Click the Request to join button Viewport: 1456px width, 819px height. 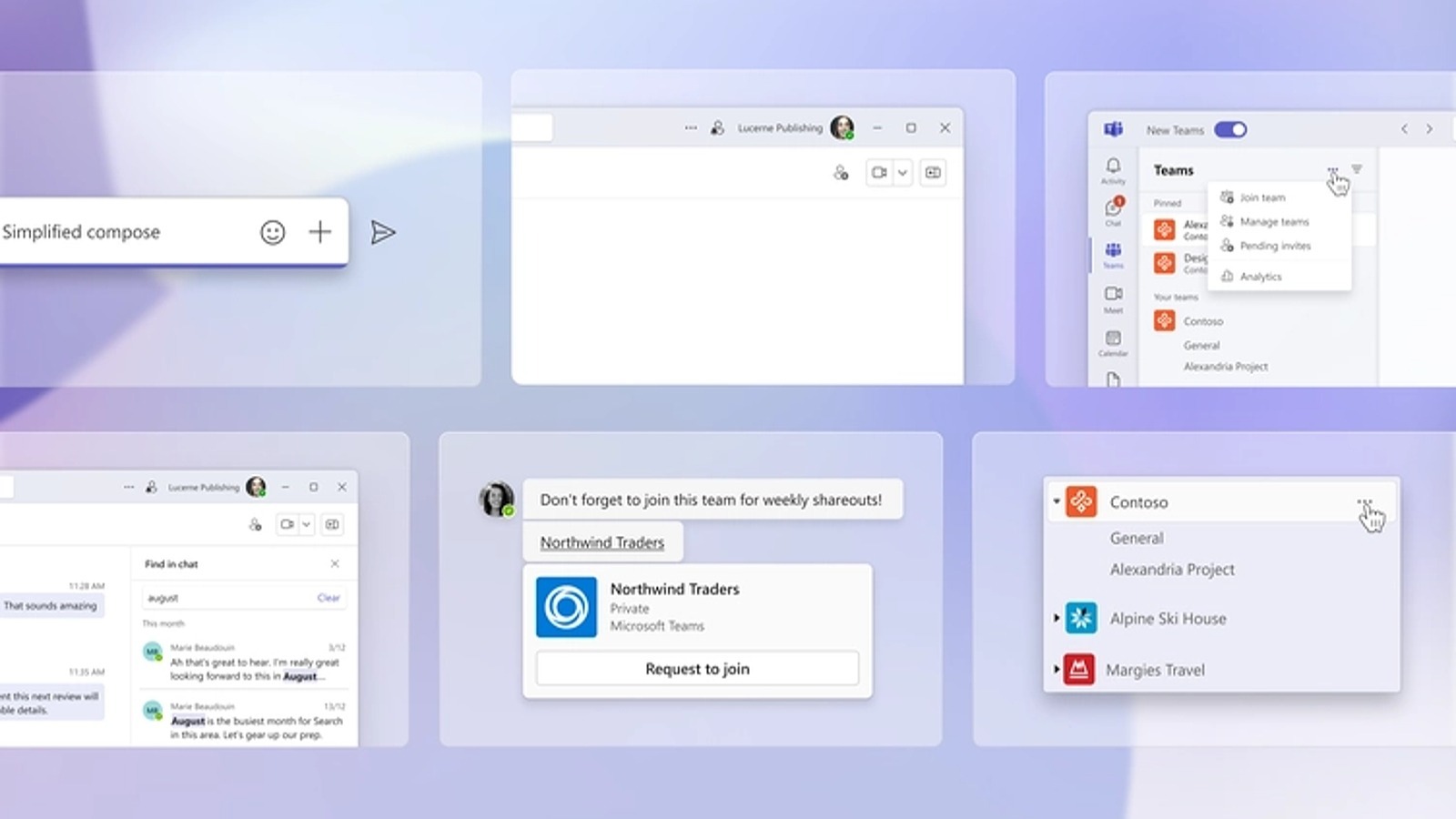tap(696, 668)
